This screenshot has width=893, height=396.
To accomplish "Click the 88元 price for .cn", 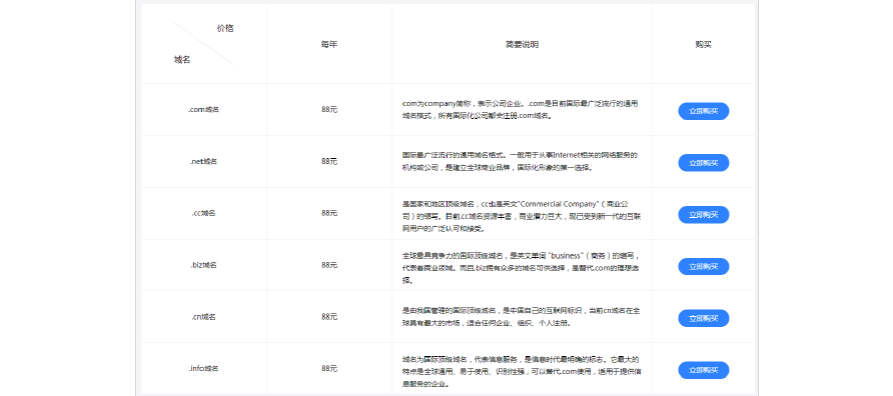I will [x=329, y=317].
